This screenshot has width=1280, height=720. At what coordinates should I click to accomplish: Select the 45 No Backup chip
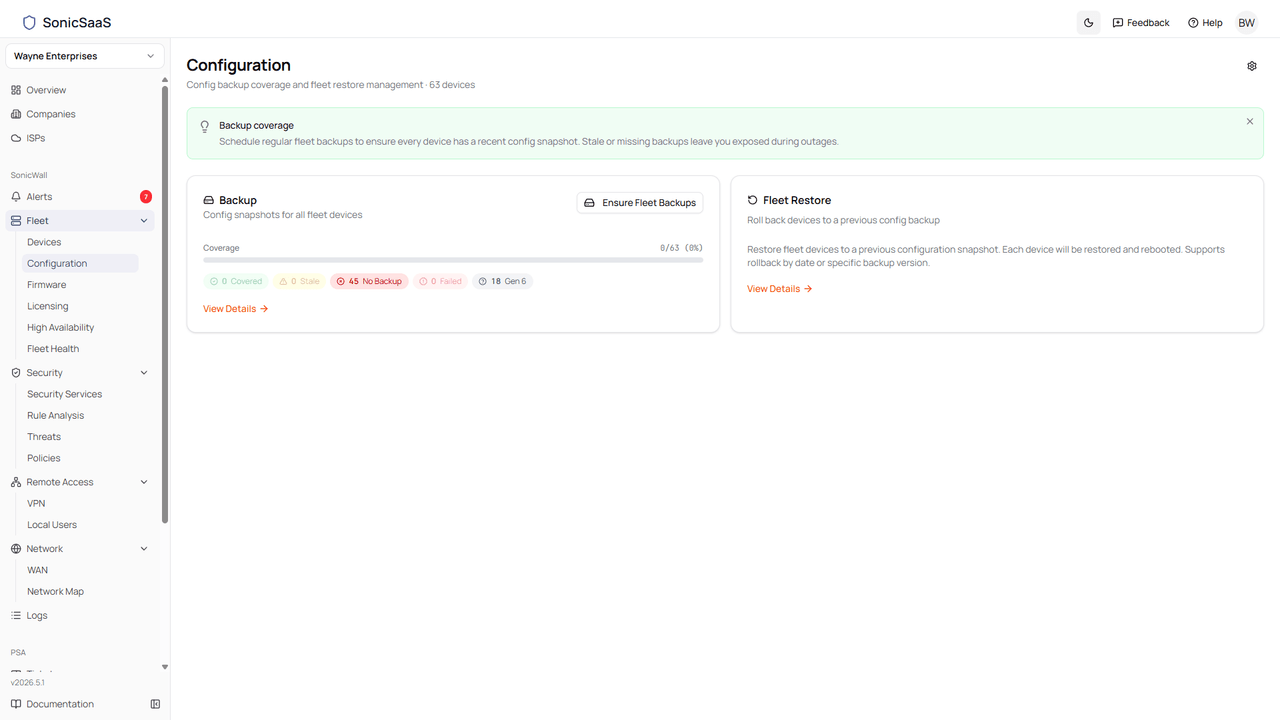pyautogui.click(x=369, y=282)
